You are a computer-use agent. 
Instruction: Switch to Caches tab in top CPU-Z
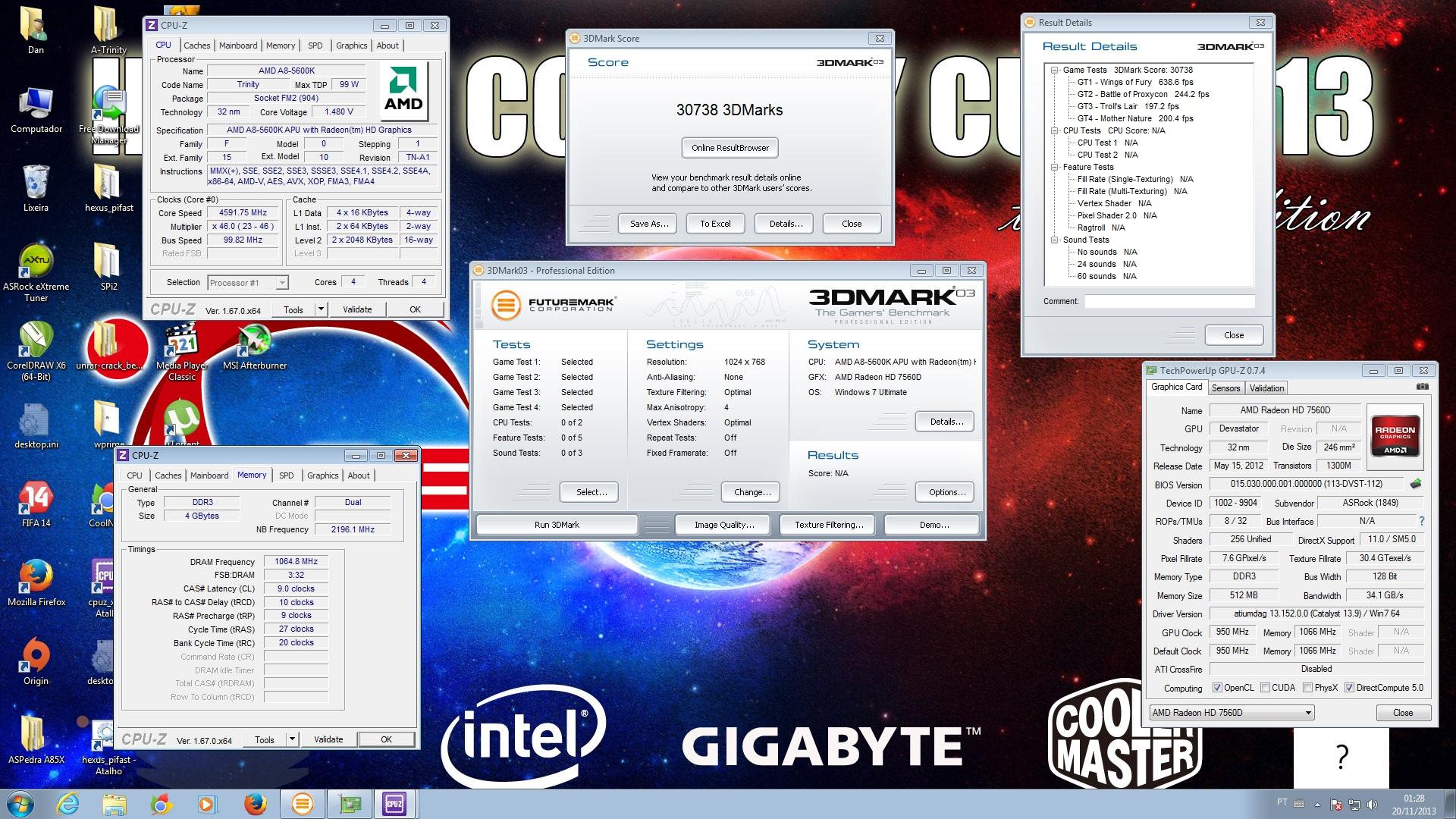click(x=197, y=45)
